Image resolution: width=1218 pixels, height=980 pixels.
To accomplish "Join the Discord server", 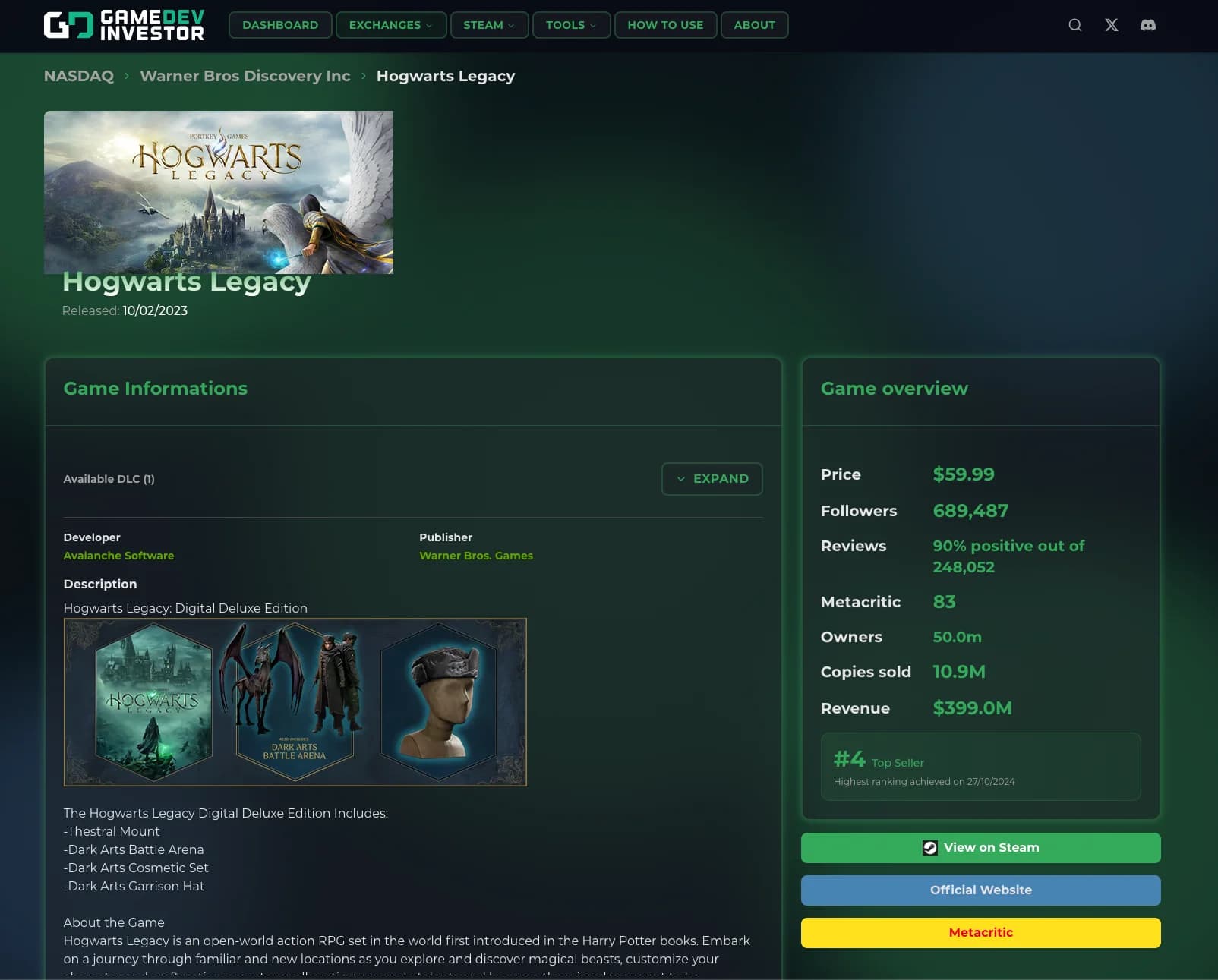I will click(x=1148, y=24).
